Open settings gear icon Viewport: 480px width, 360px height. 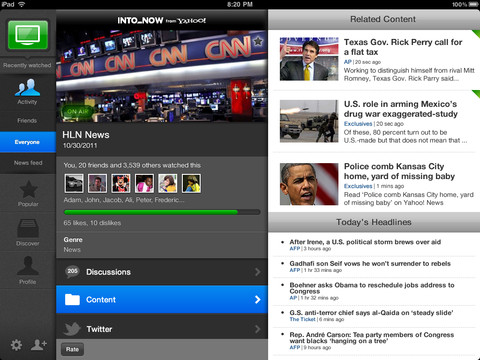tap(16, 345)
